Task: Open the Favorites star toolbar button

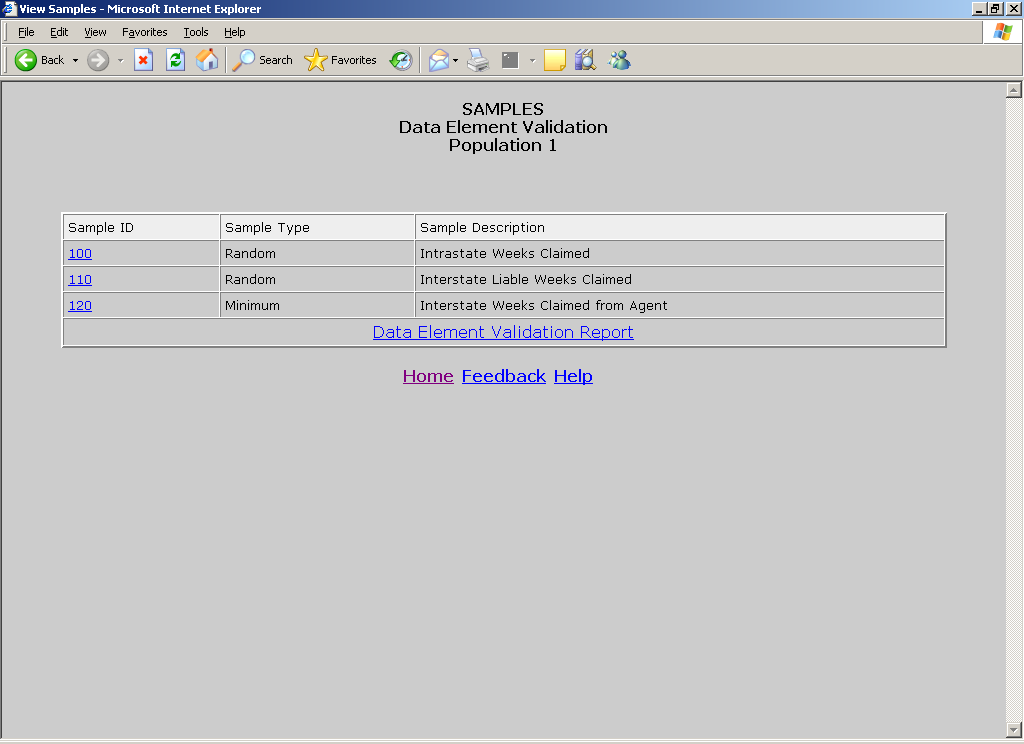Action: pos(340,60)
